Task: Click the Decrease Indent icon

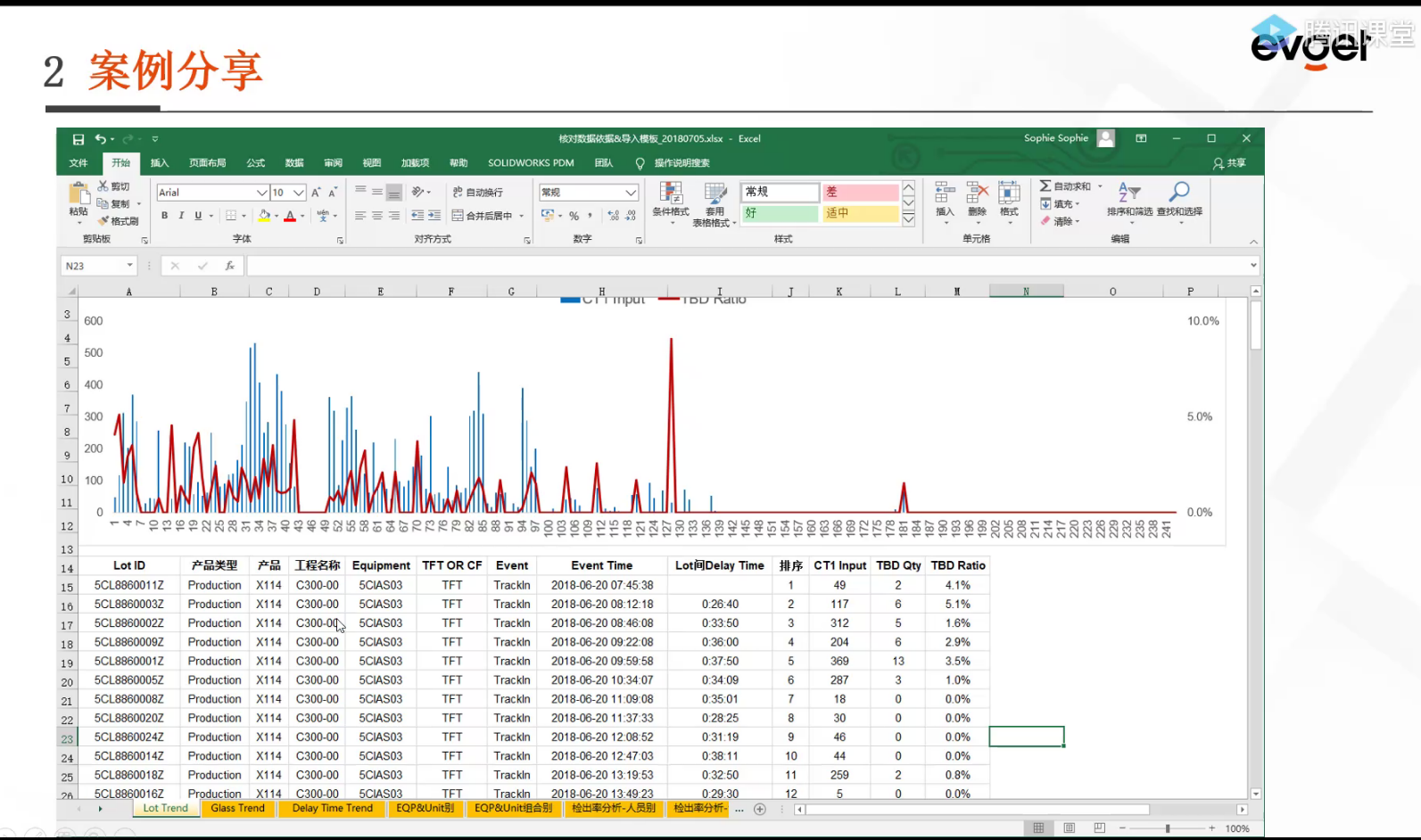Action: pyautogui.click(x=417, y=216)
